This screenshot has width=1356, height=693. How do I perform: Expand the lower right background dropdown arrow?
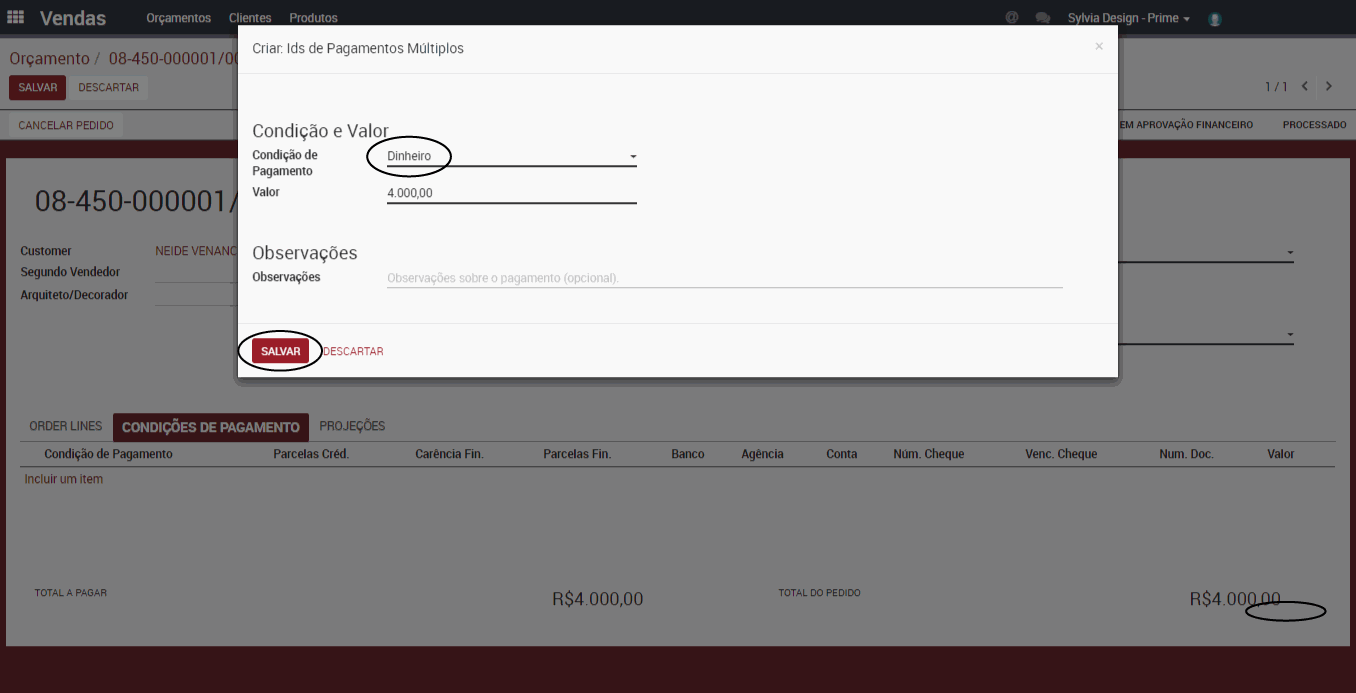pyautogui.click(x=1290, y=335)
